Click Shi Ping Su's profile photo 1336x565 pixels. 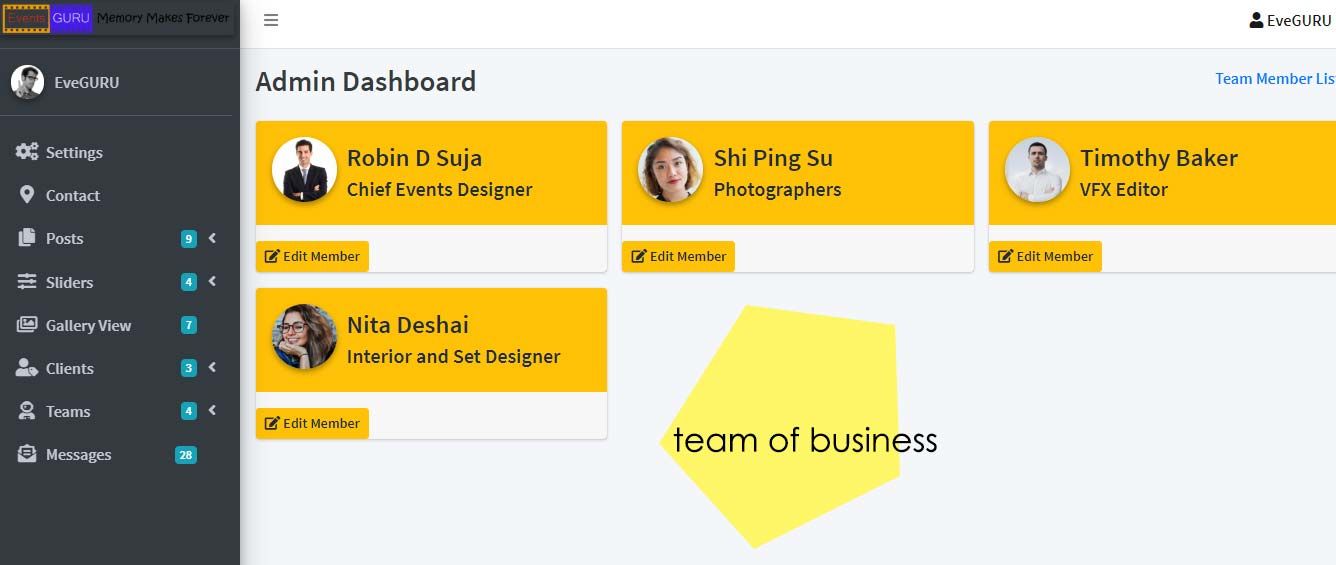coord(670,170)
